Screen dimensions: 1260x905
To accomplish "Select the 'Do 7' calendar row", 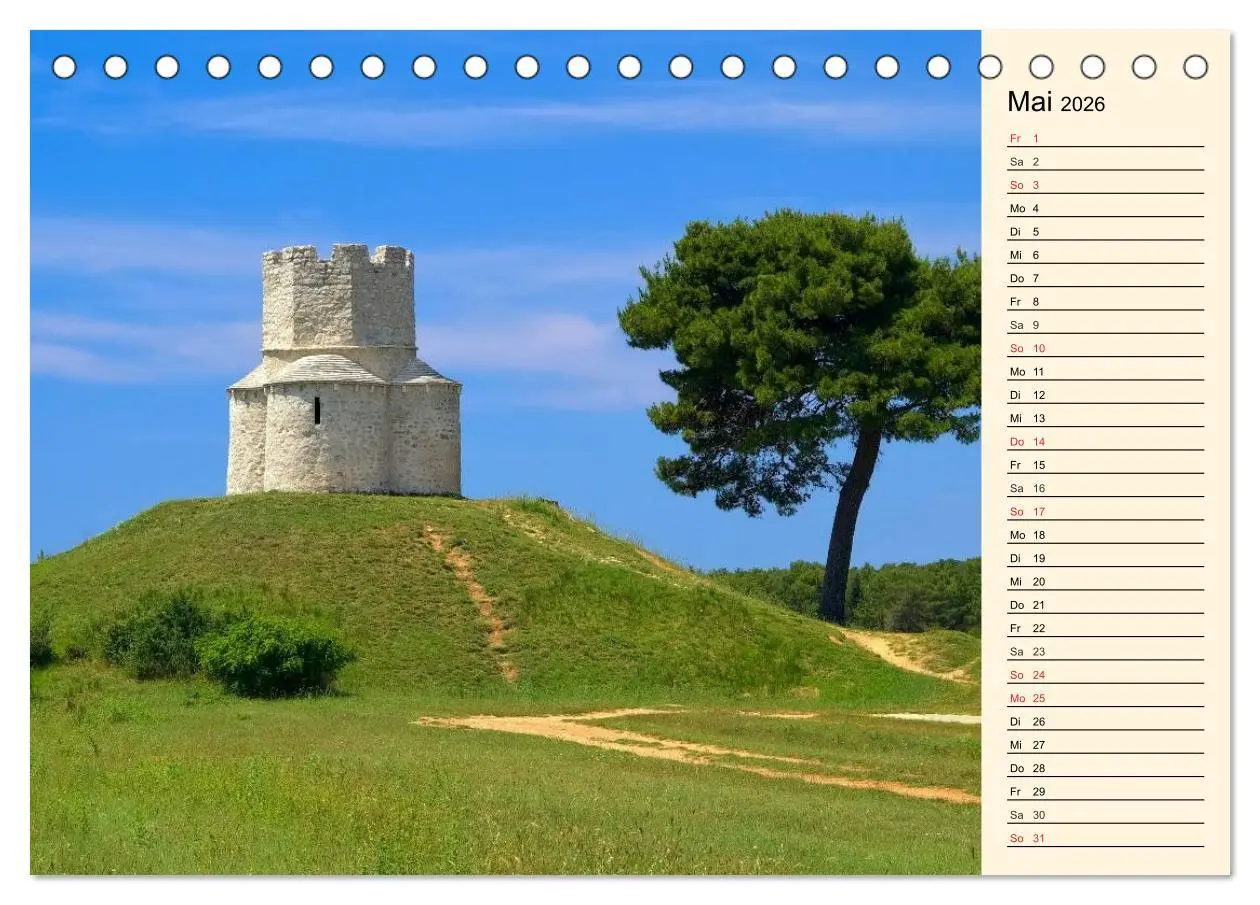I will (x=1105, y=278).
